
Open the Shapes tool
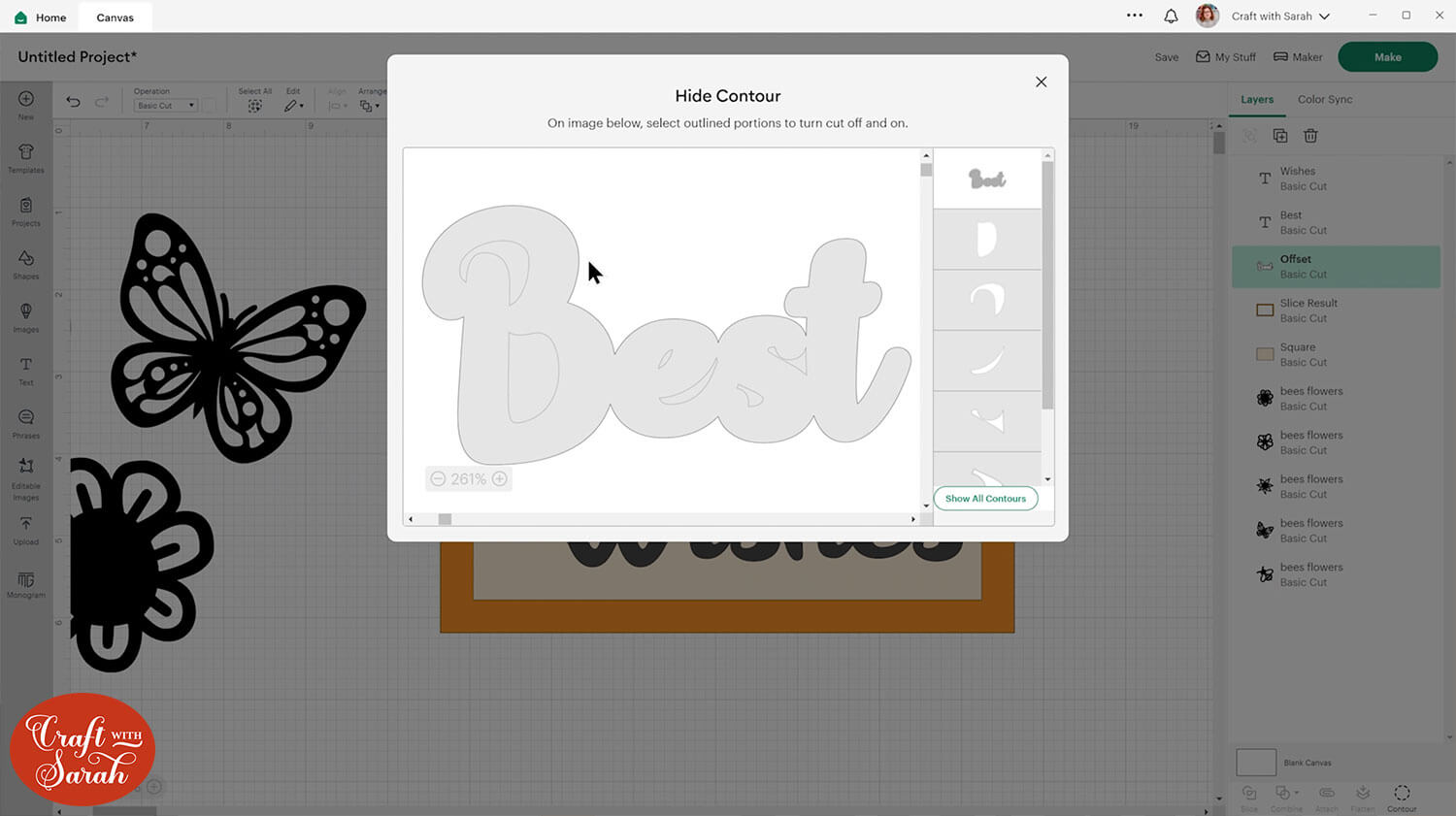[26, 264]
